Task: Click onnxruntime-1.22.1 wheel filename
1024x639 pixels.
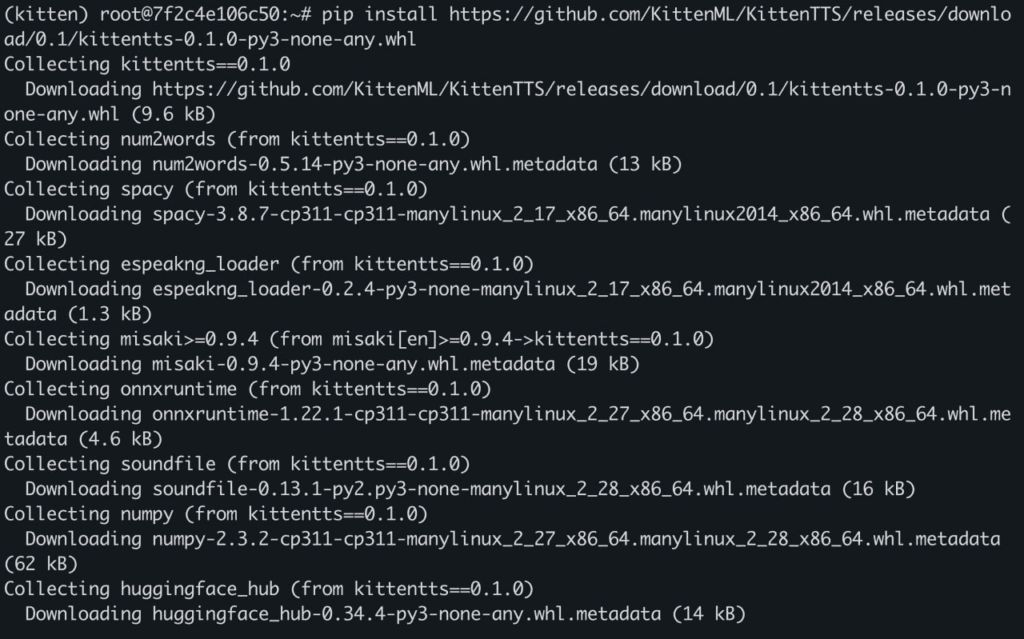Action: (x=581, y=414)
